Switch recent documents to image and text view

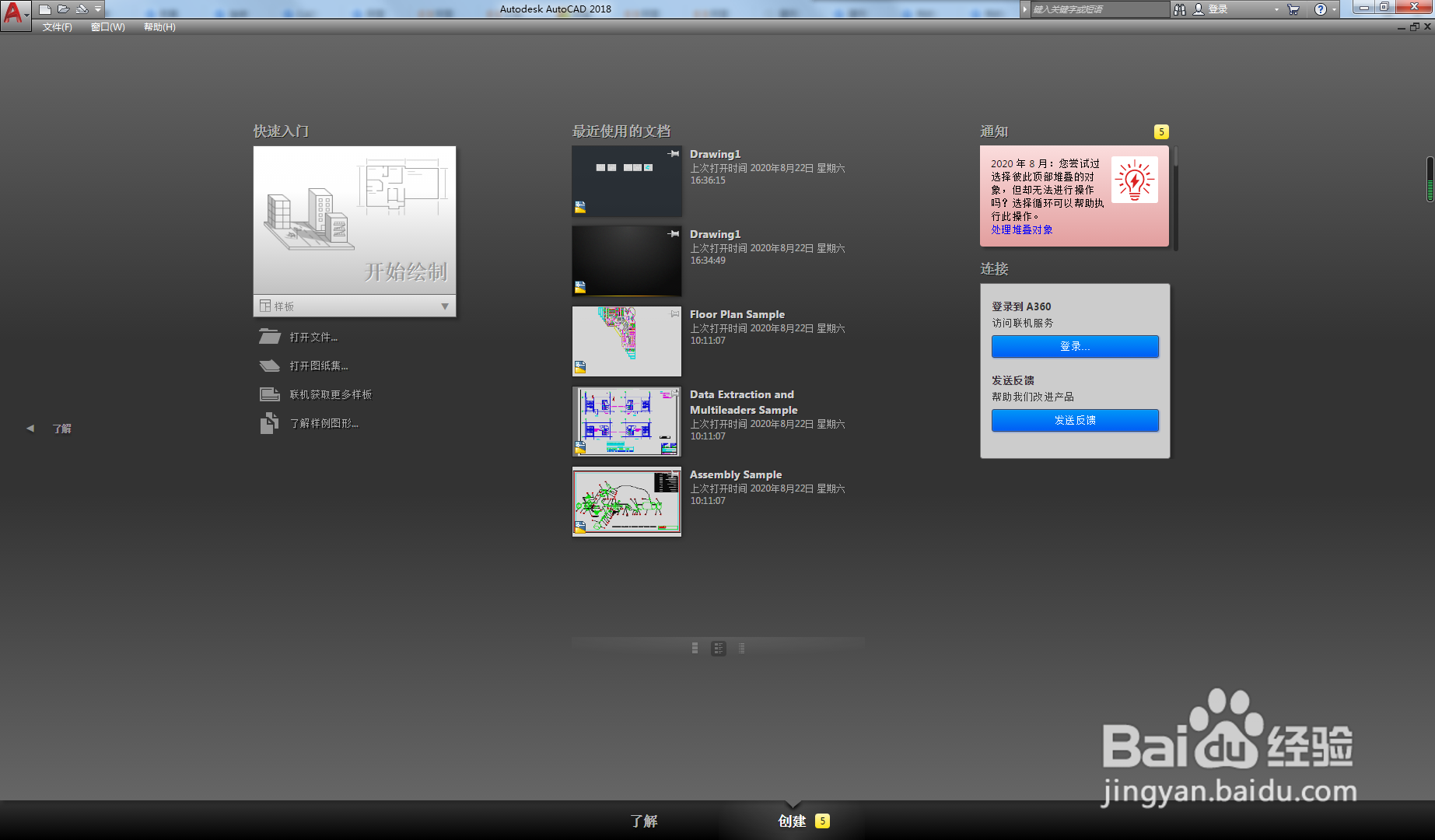(x=719, y=648)
